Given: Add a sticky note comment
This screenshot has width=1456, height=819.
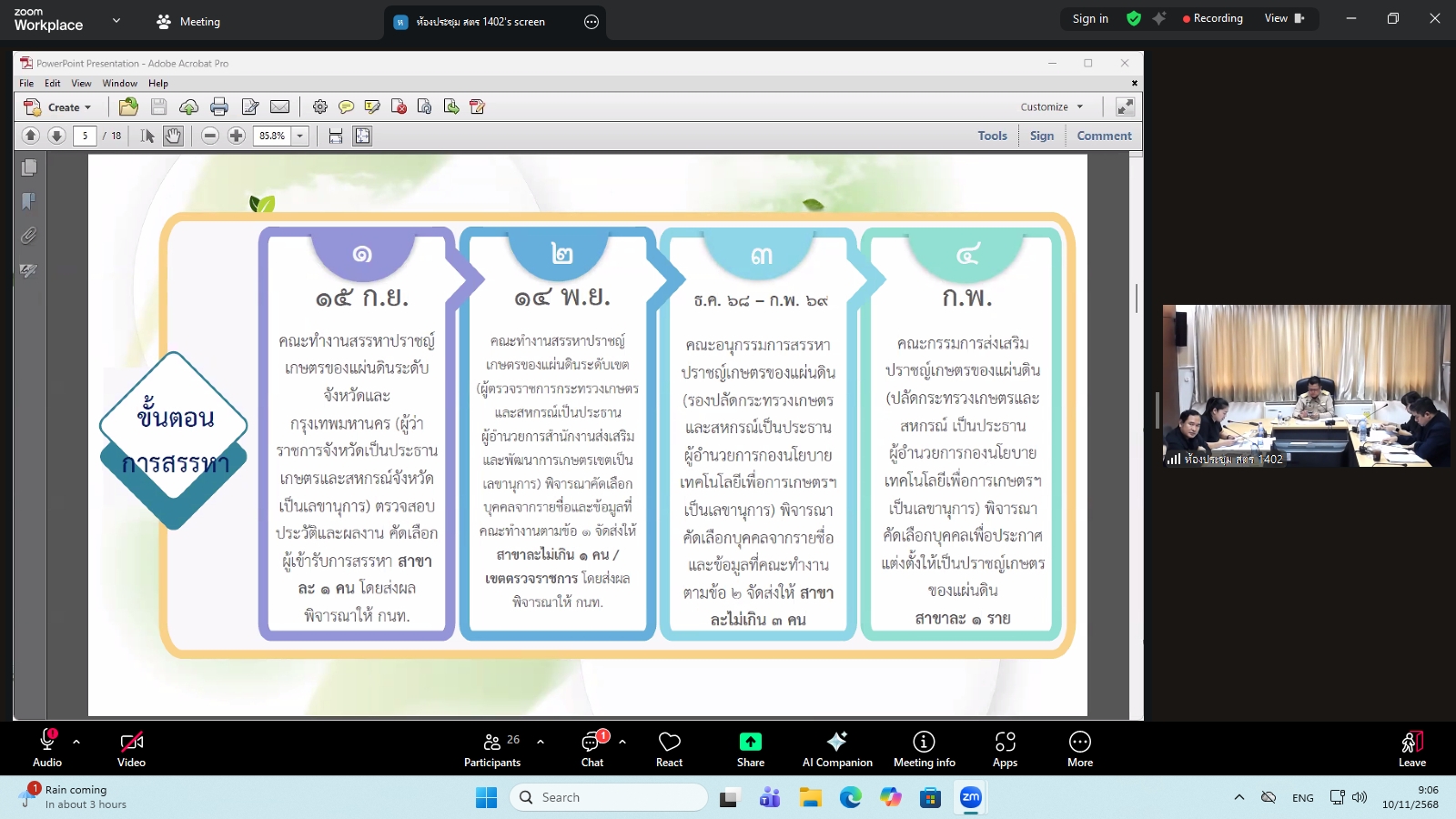Looking at the screenshot, I should coord(347,106).
